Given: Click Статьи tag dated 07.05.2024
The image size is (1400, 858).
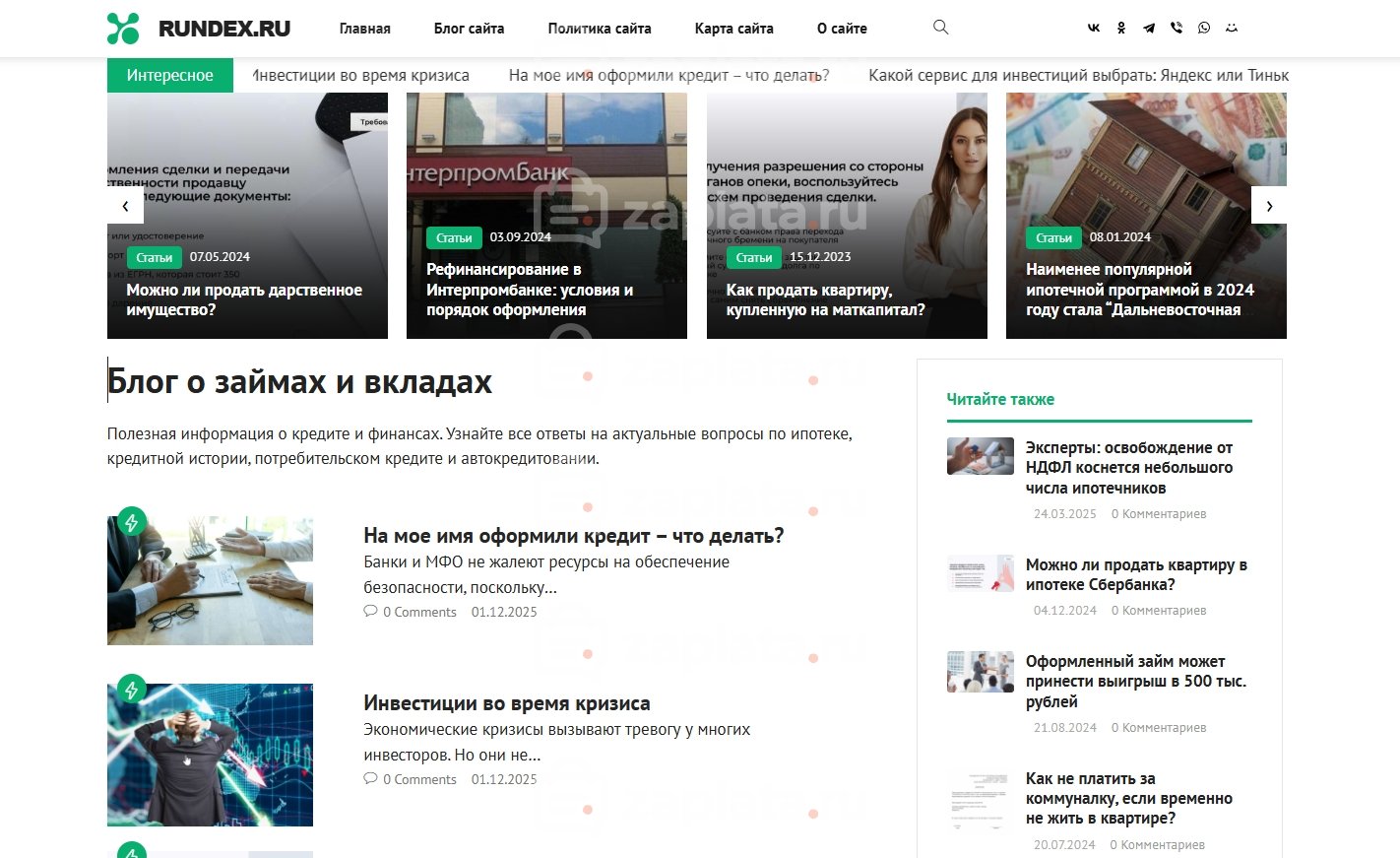Looking at the screenshot, I should point(155,258).
